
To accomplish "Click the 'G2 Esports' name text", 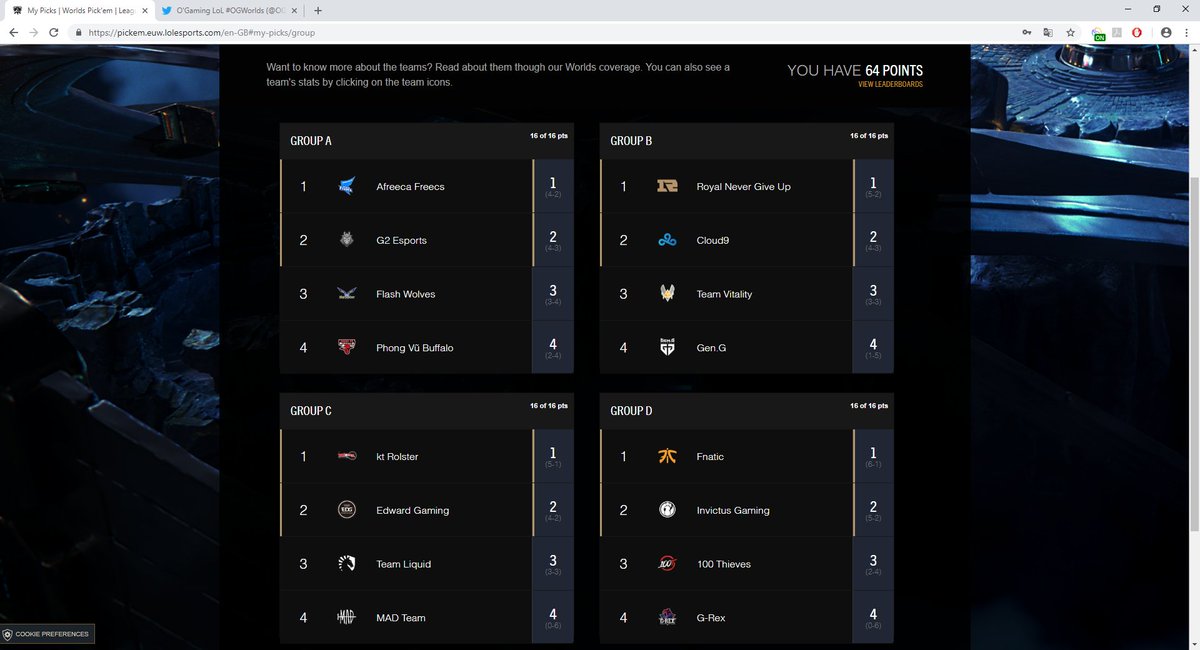I will tap(402, 240).
